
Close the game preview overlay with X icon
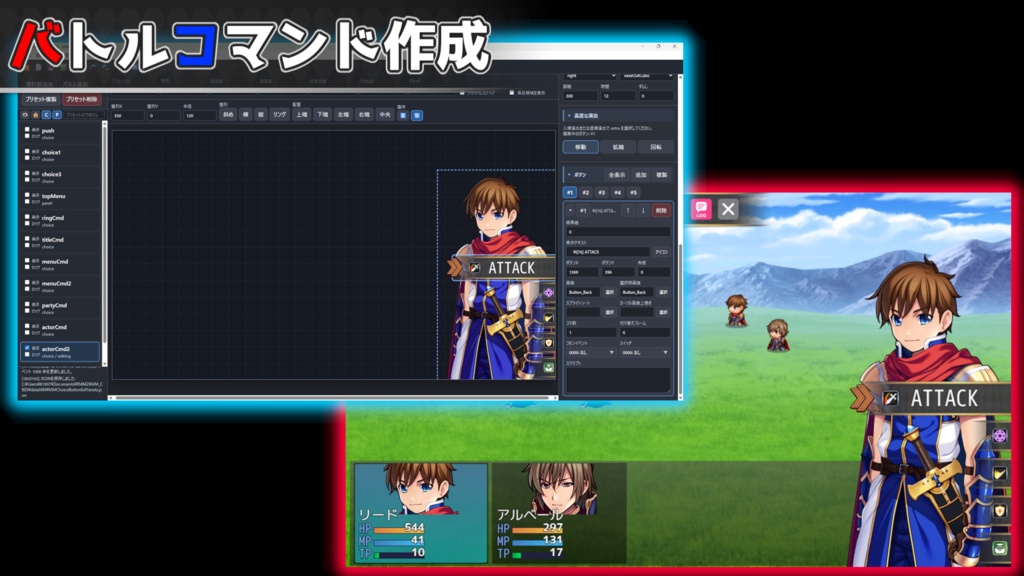click(728, 209)
